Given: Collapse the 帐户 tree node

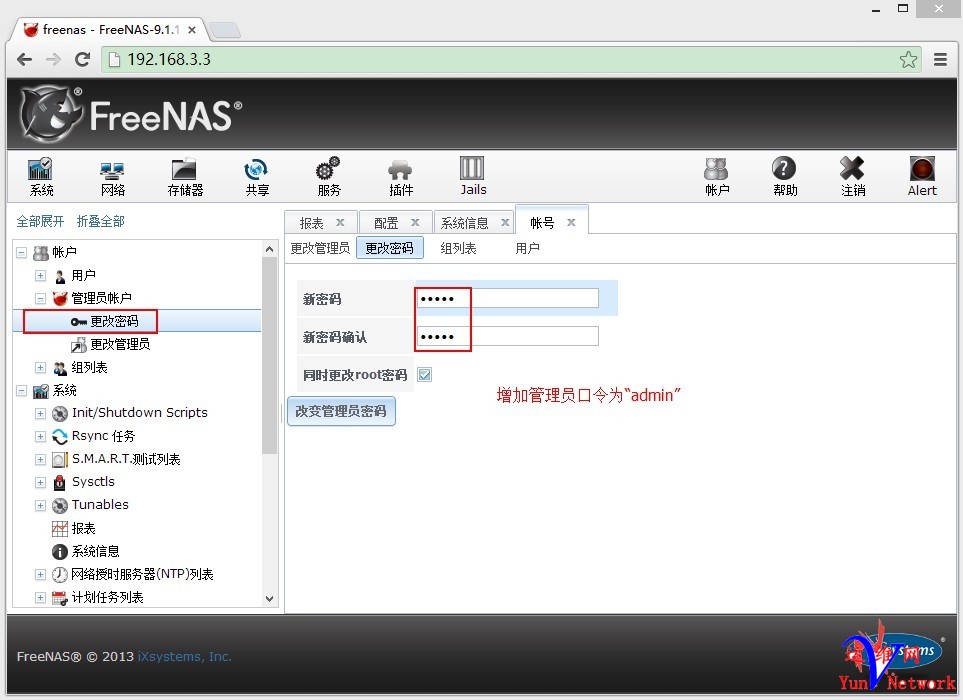Looking at the screenshot, I should (21, 252).
